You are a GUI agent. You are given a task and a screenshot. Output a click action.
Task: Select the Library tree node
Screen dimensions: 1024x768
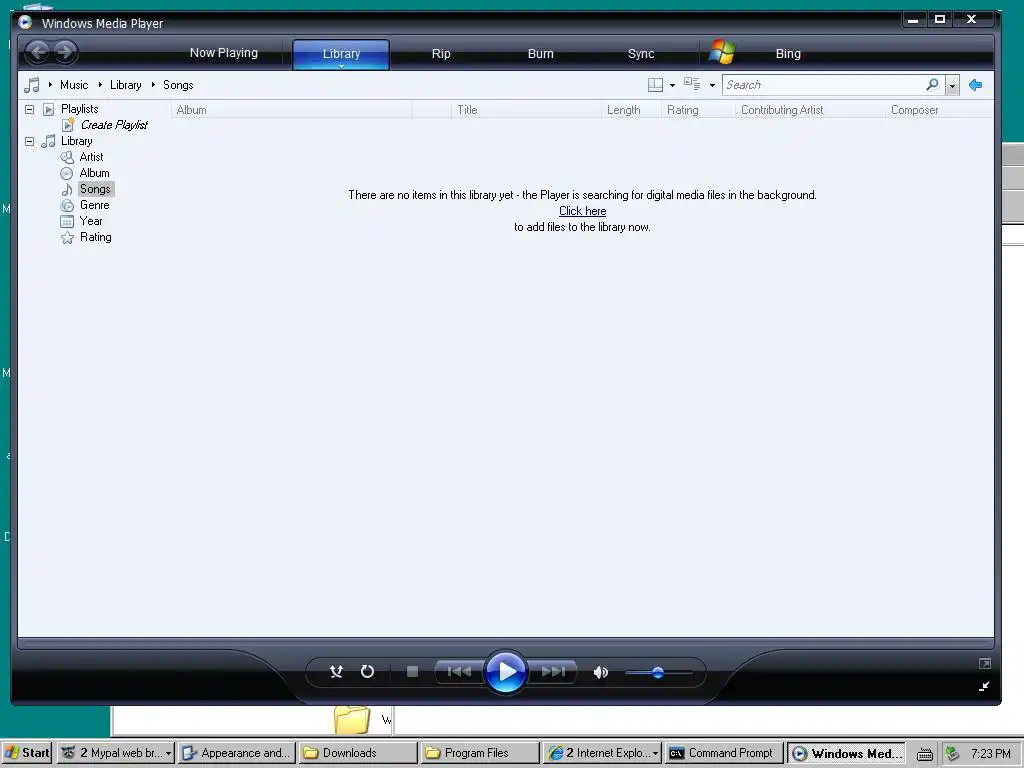coord(76,141)
